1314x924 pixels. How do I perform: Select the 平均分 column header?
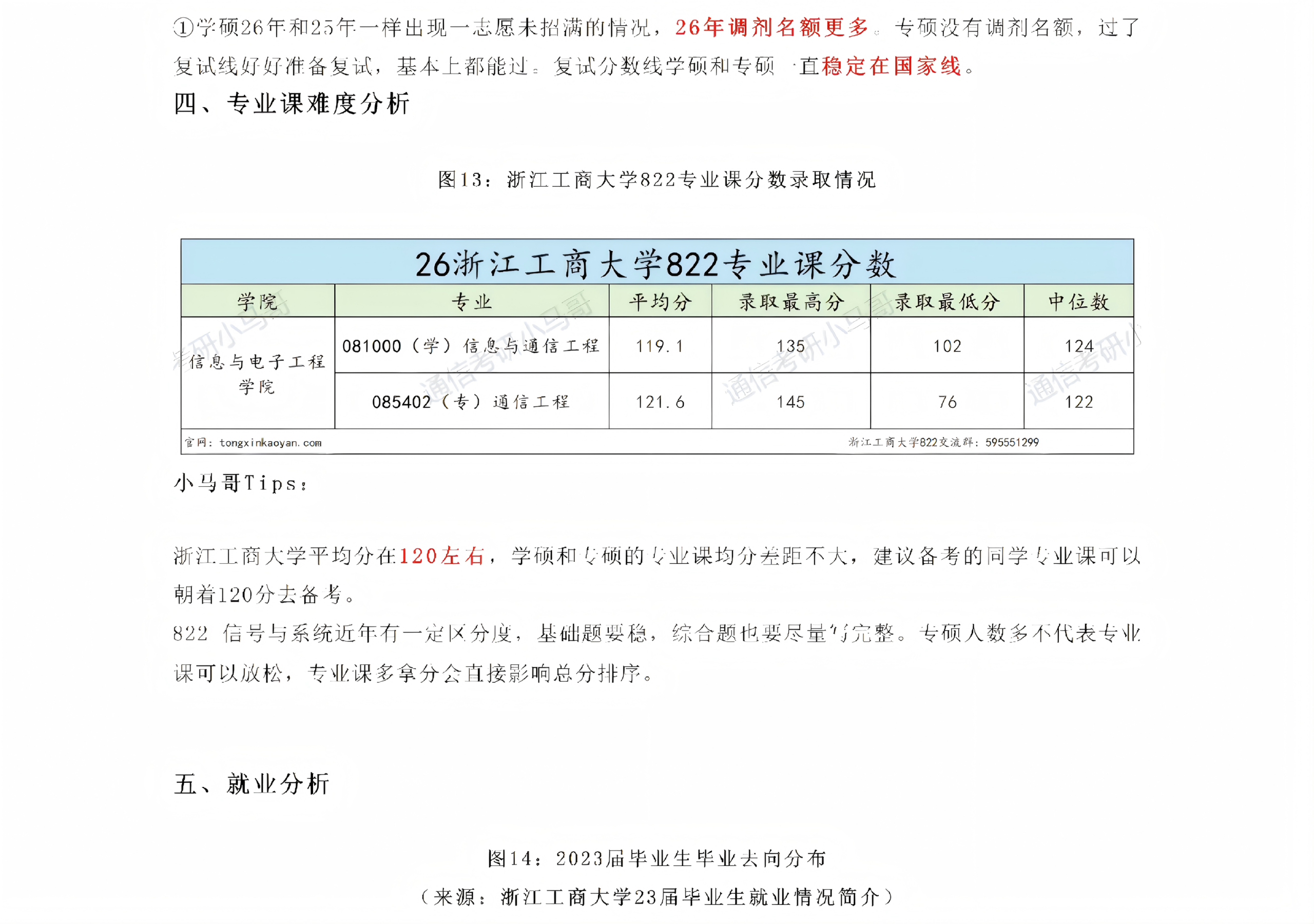click(661, 301)
